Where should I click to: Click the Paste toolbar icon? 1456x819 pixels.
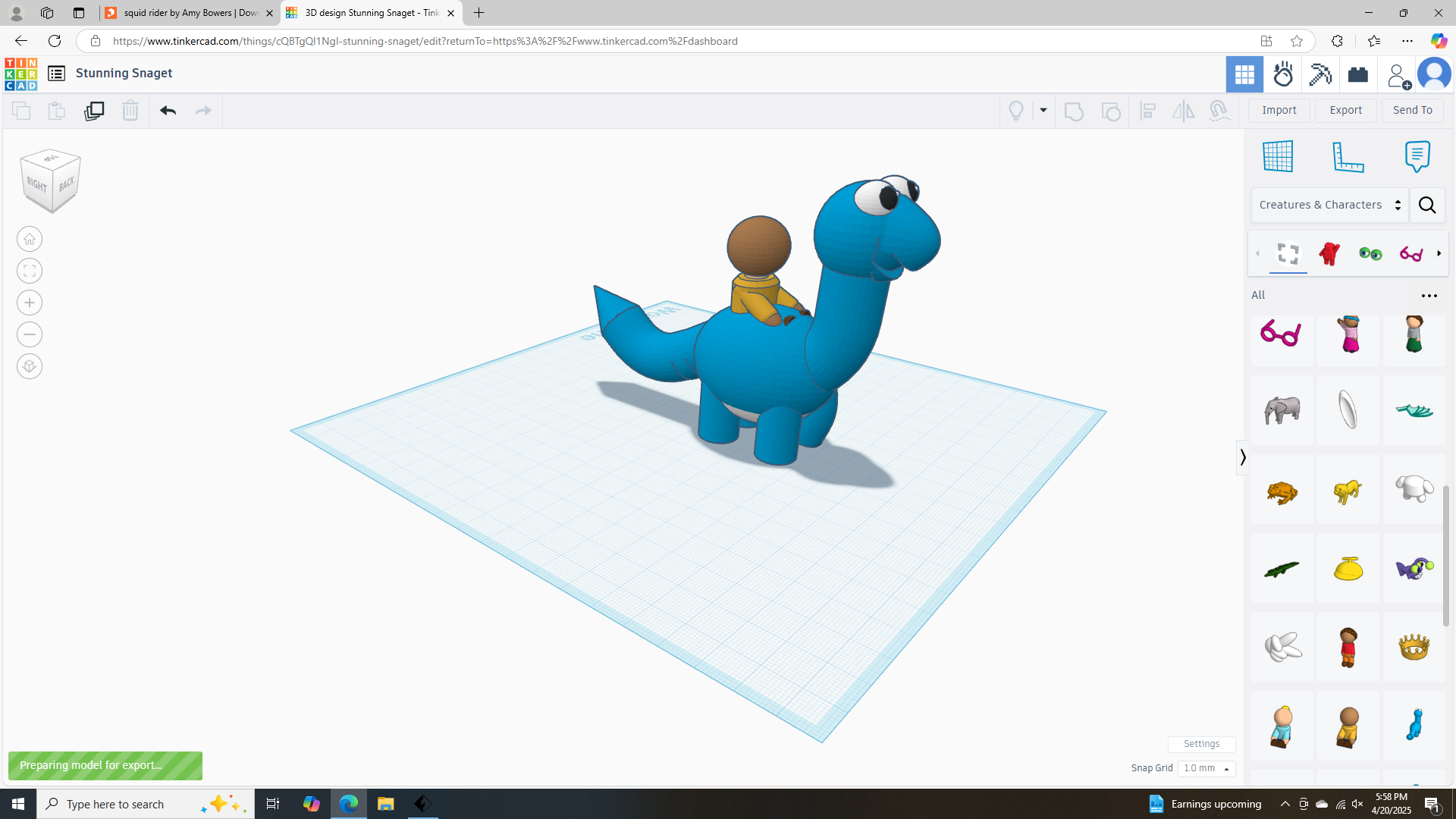(x=57, y=111)
